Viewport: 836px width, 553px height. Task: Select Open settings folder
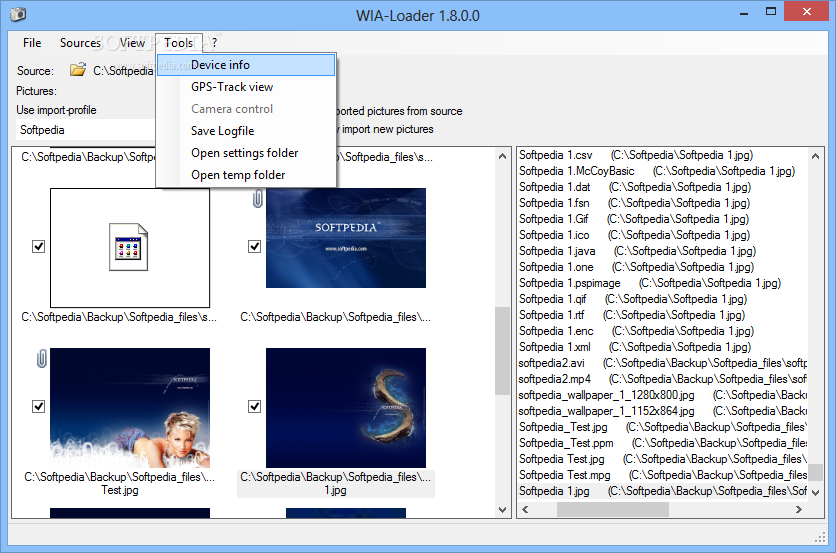click(246, 153)
